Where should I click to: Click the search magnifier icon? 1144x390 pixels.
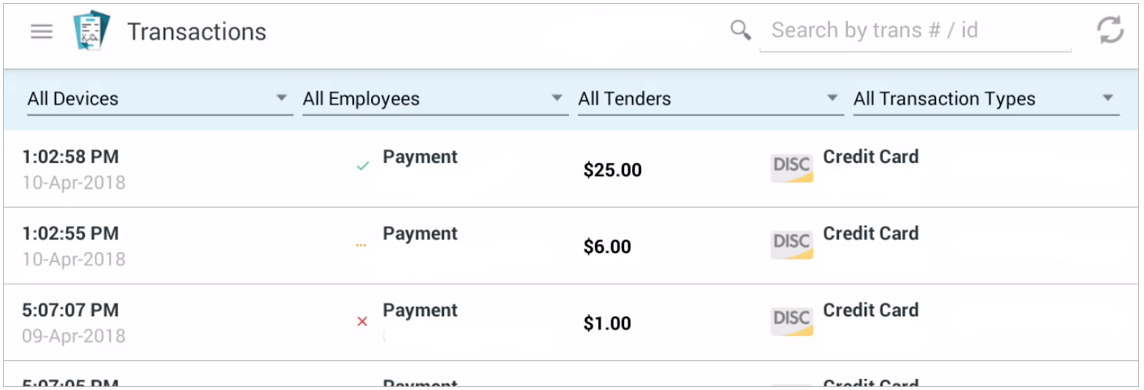click(x=741, y=31)
